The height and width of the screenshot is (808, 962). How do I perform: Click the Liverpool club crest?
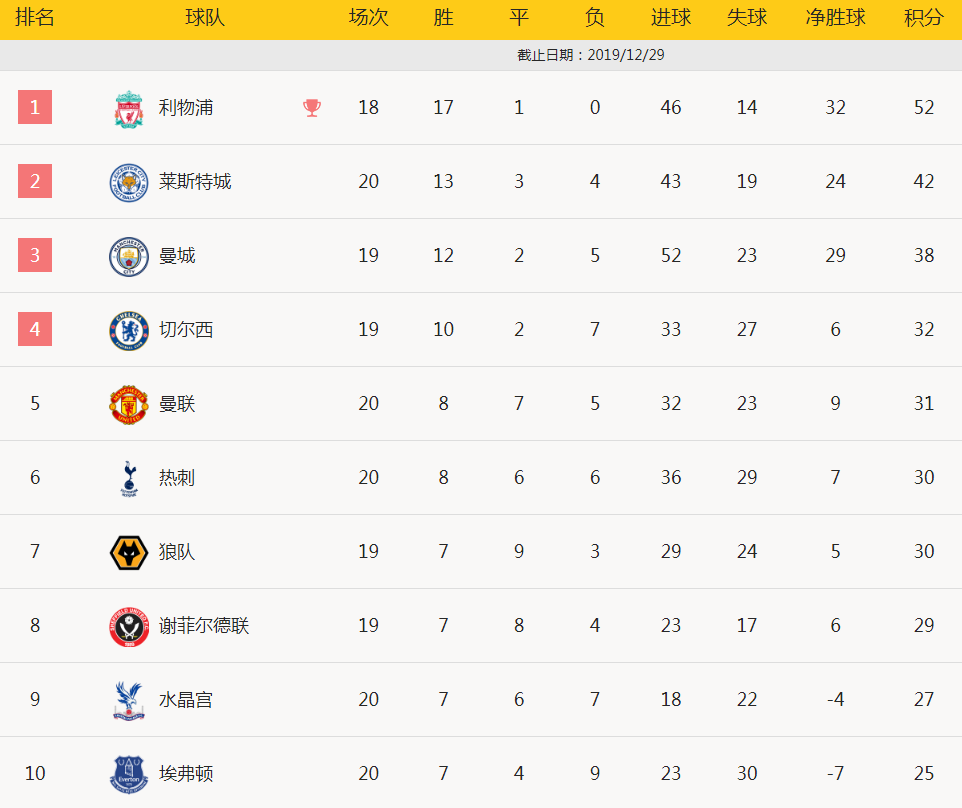129,109
